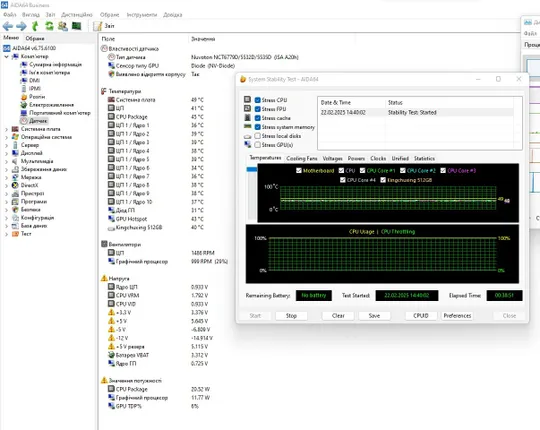Open the Файл menu

coord(10,15)
